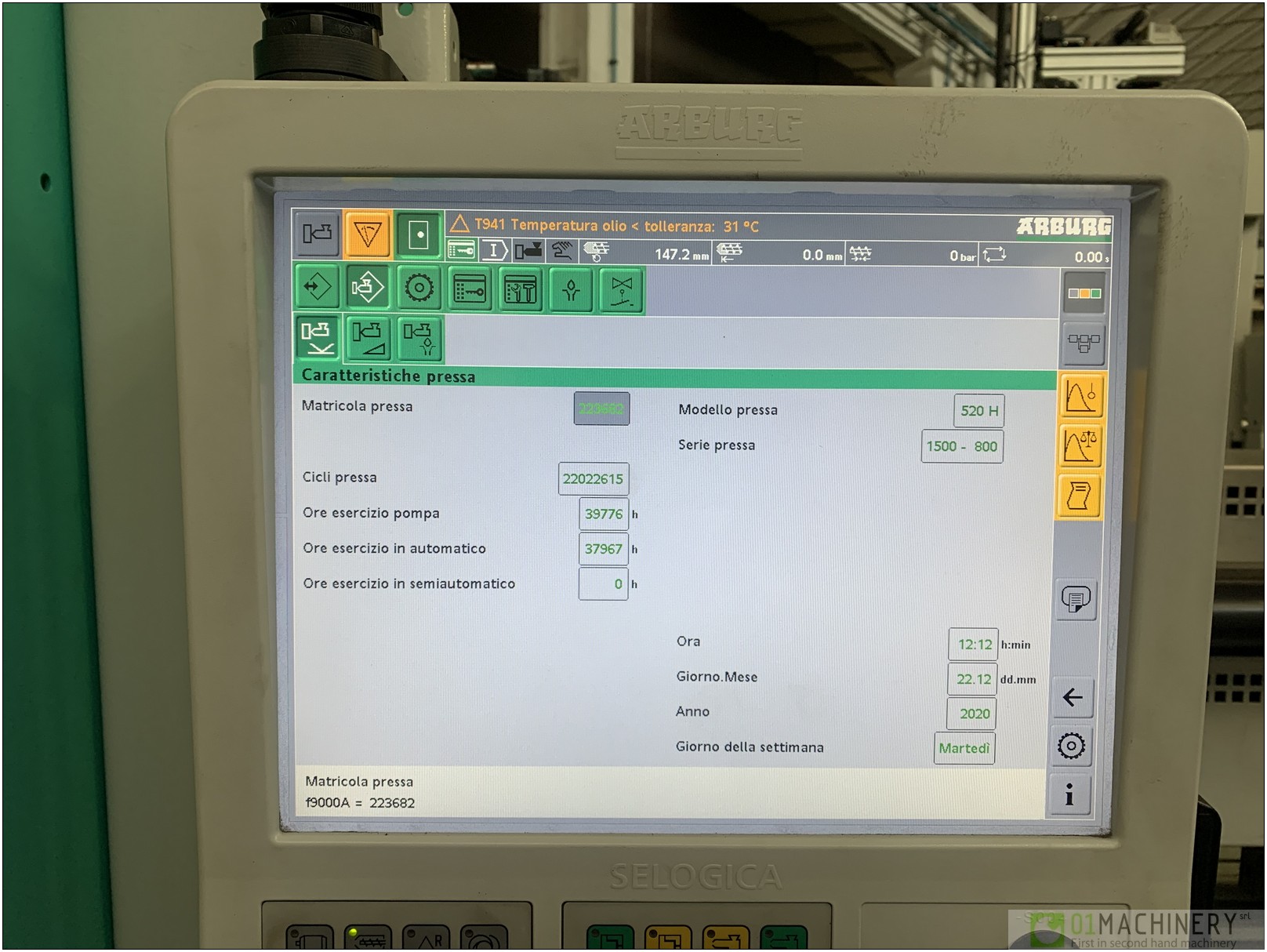Open the green lubrication drop icon
This screenshot has height=952, width=1267.
(x=571, y=289)
